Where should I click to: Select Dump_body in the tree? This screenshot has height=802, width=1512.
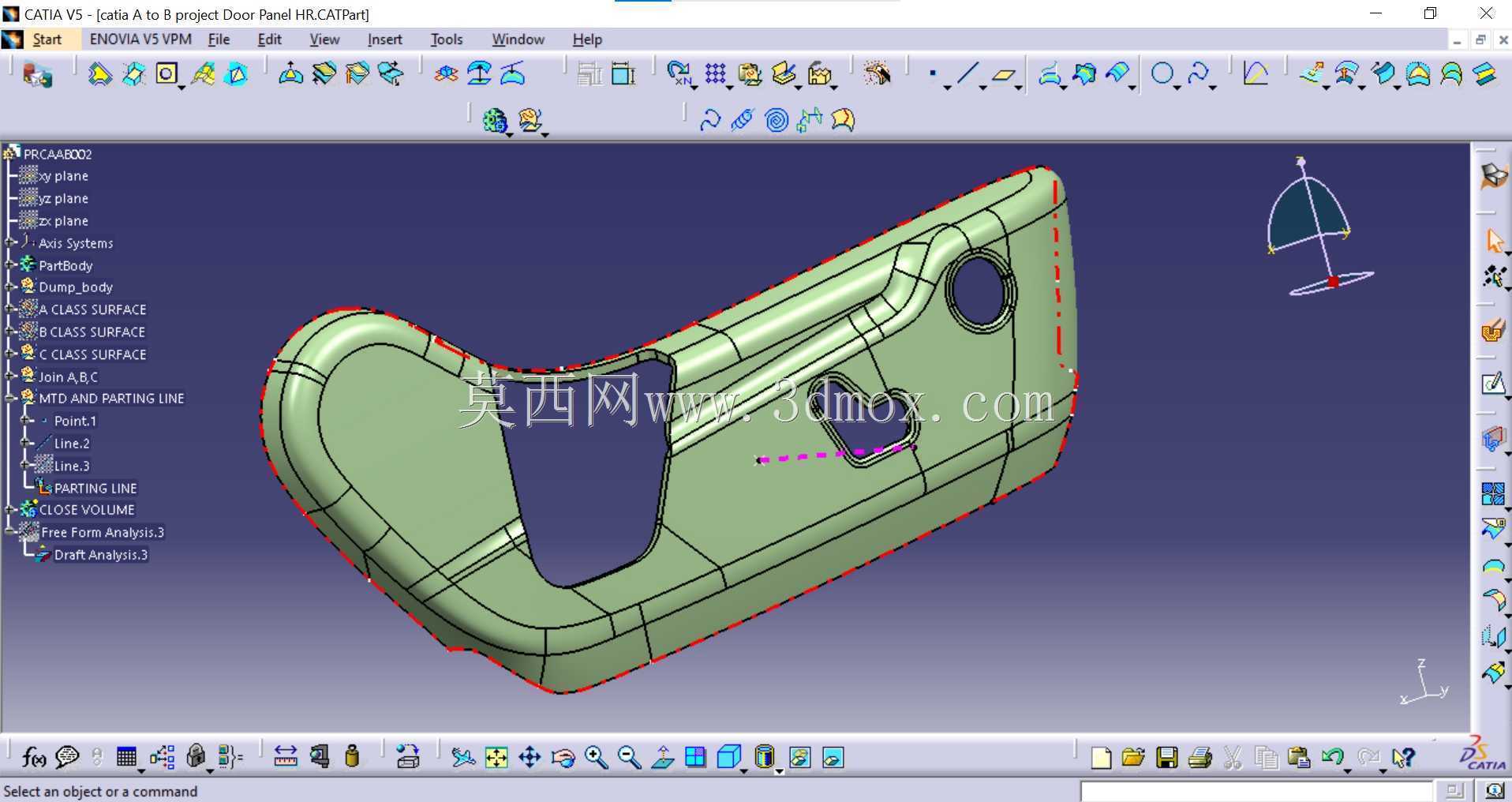coord(76,287)
